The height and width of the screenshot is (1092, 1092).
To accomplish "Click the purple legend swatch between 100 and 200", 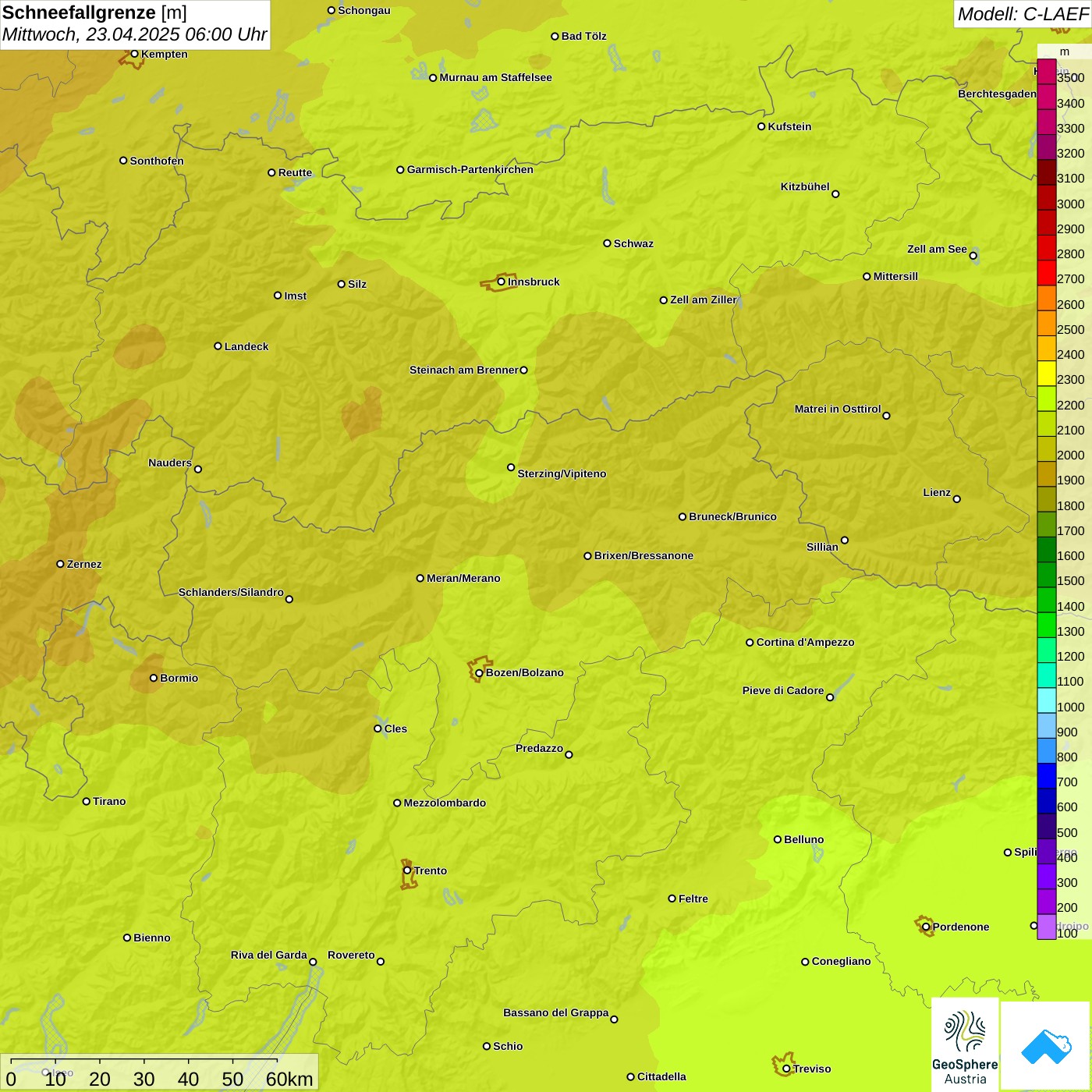I will [1047, 926].
